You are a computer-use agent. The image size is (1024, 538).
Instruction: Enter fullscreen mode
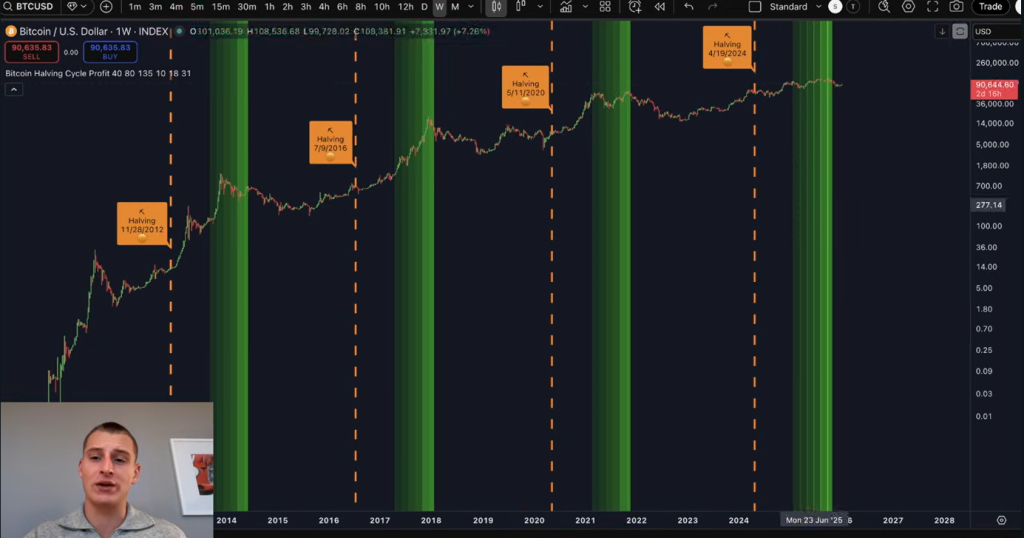click(933, 7)
